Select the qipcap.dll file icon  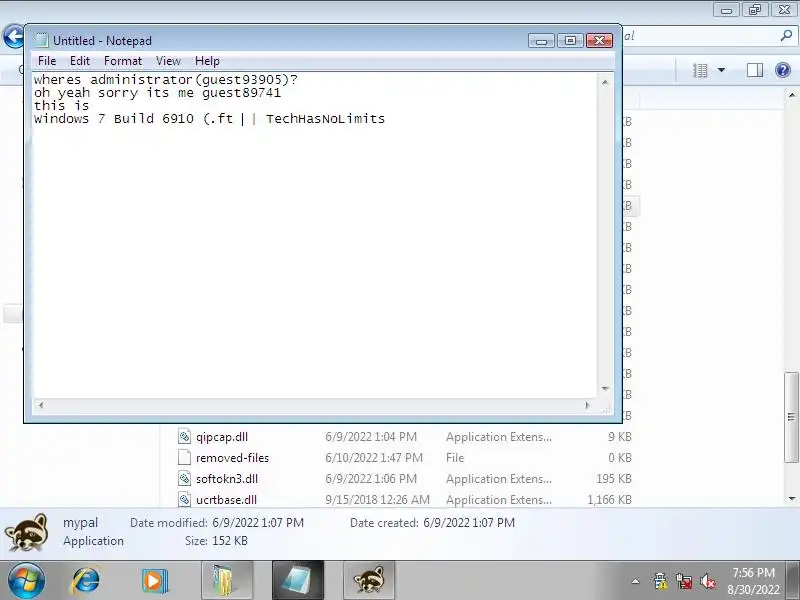click(x=184, y=436)
